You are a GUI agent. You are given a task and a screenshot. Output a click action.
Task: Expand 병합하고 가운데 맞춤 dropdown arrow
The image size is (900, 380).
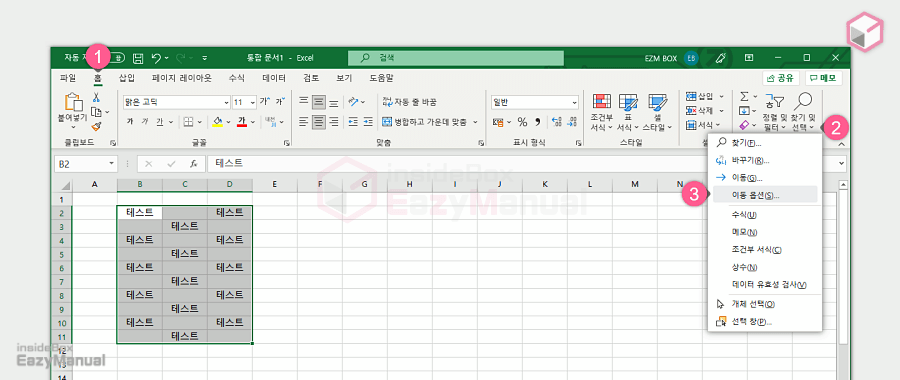(x=476, y=122)
